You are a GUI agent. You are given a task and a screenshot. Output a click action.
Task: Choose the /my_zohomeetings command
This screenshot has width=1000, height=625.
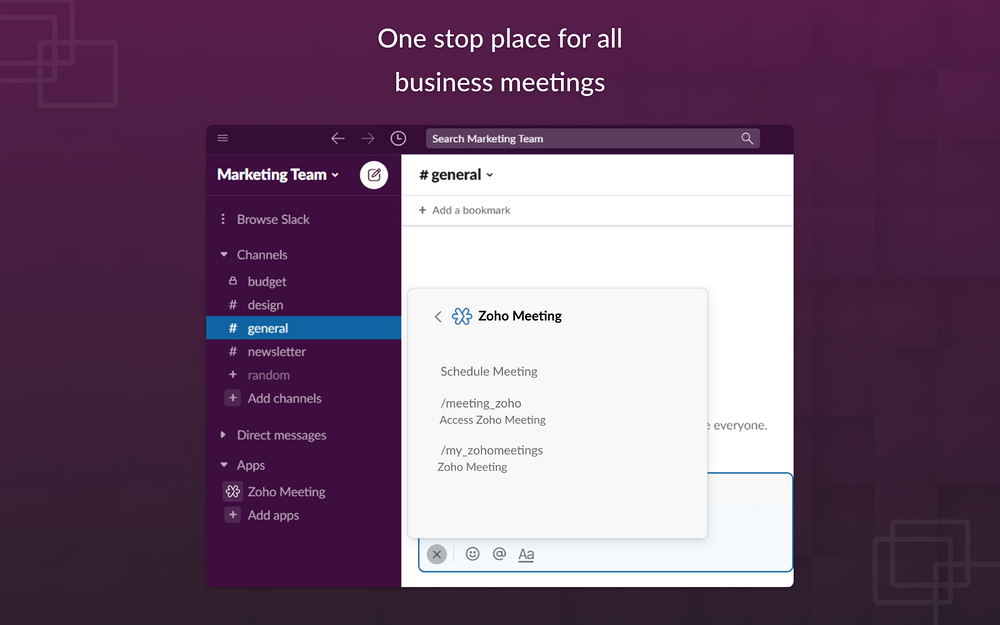tap(492, 450)
